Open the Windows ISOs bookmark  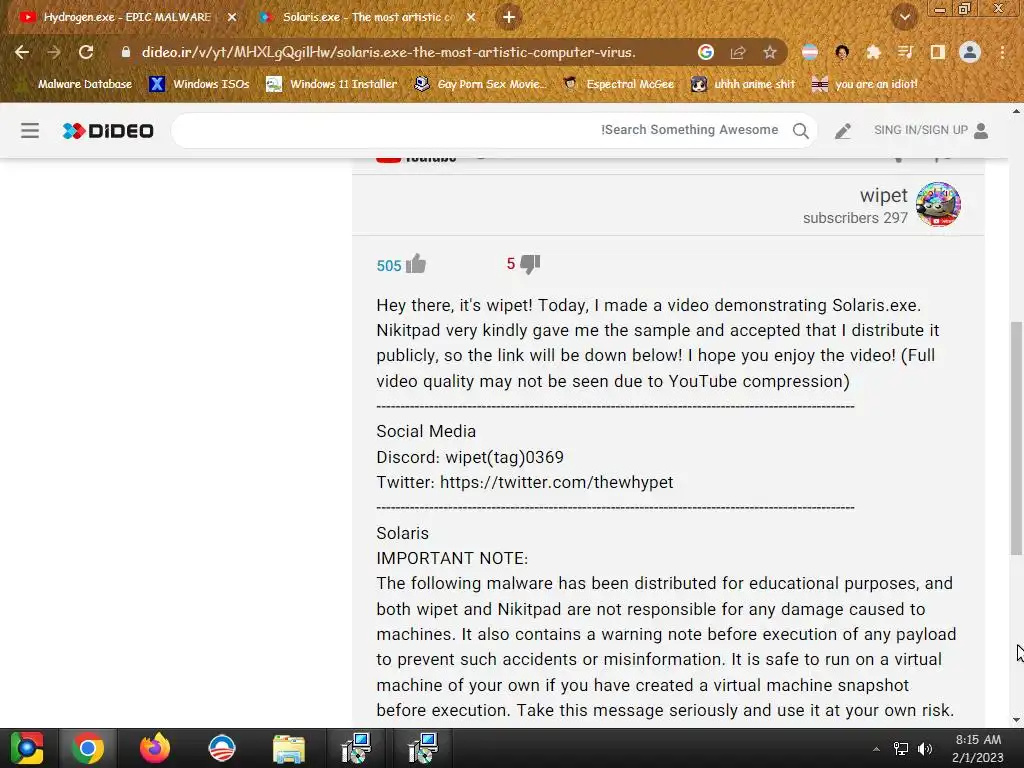pyautogui.click(x=199, y=84)
